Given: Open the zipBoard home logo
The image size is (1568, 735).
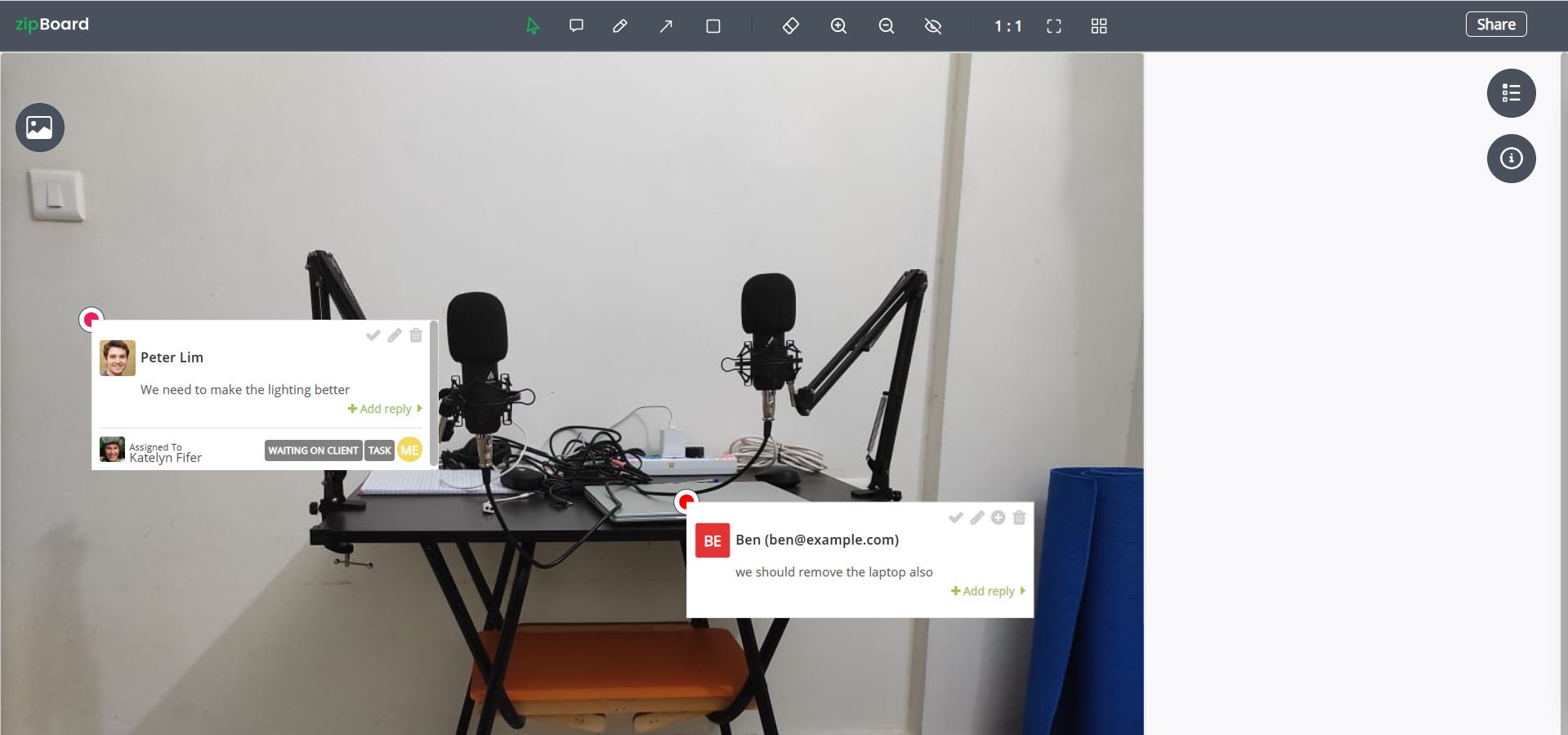Looking at the screenshot, I should coord(52,25).
